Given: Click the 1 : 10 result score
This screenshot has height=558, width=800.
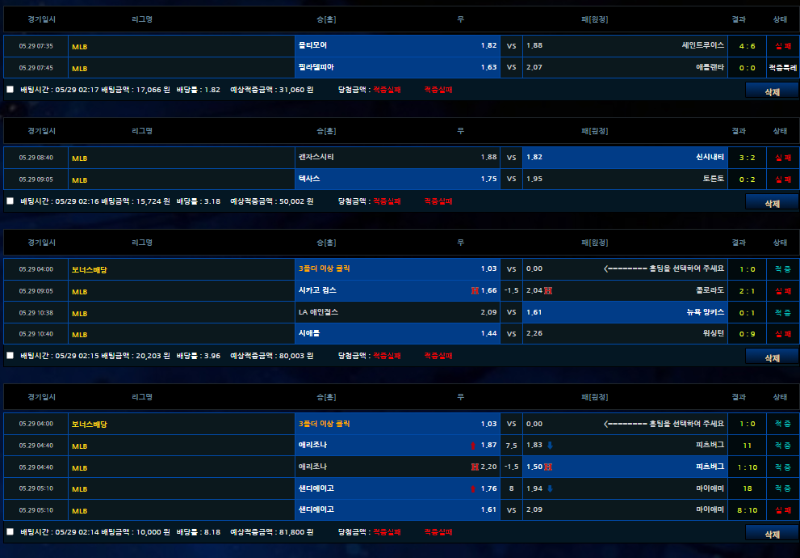Looking at the screenshot, I should click(x=747, y=467).
